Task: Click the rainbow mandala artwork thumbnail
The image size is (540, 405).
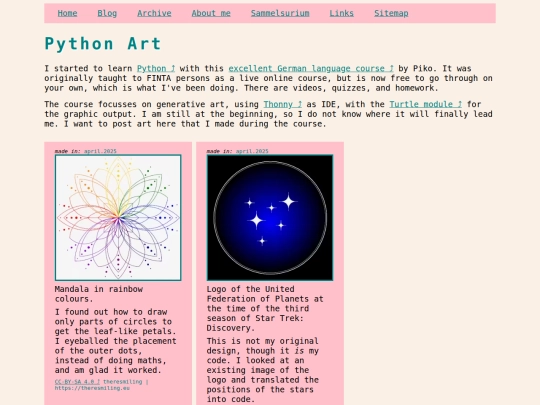Action: pos(118,218)
